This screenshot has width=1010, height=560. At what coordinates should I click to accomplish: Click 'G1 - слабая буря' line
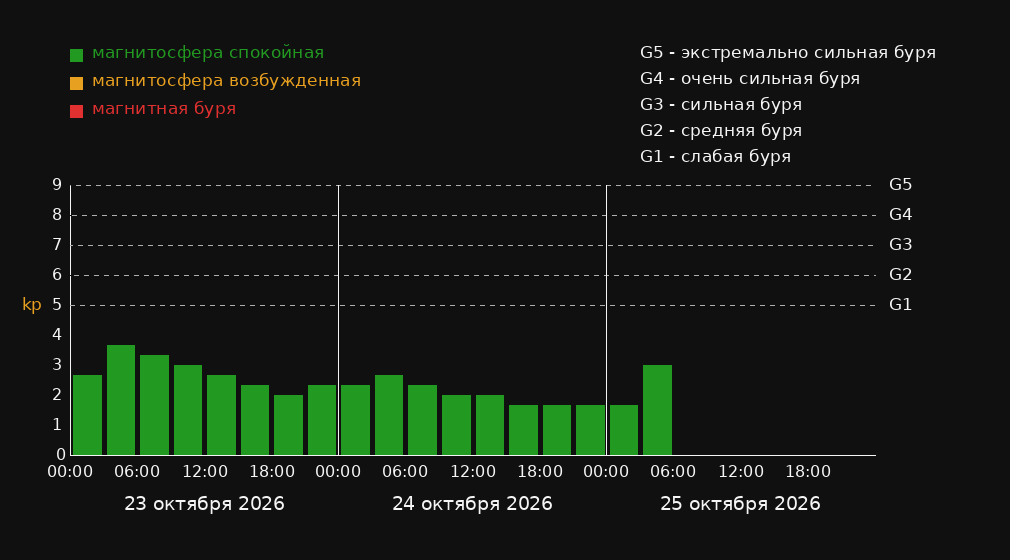[715, 157]
